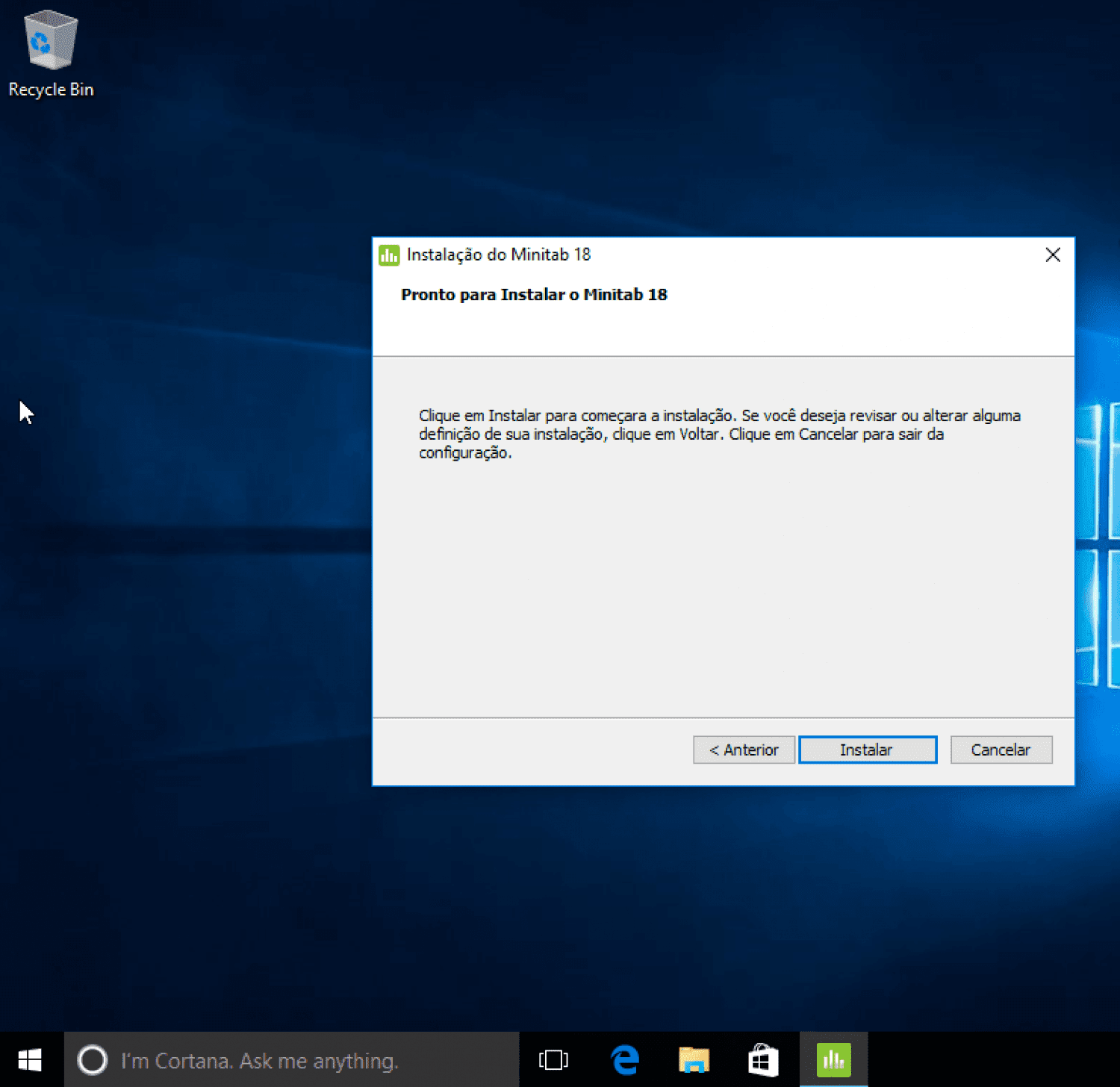Cancel setup with the Cancelar button
The height and width of the screenshot is (1087, 1120).
click(1001, 750)
